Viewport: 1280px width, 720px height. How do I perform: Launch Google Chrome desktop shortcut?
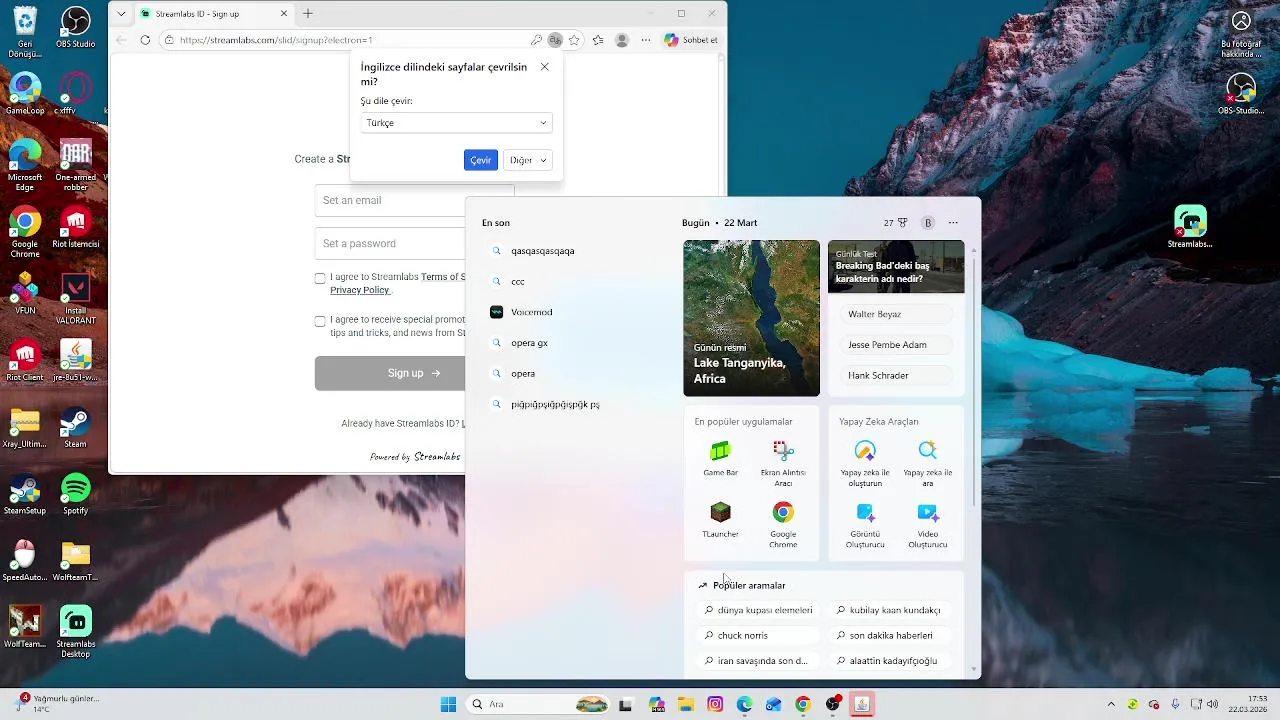point(25,232)
